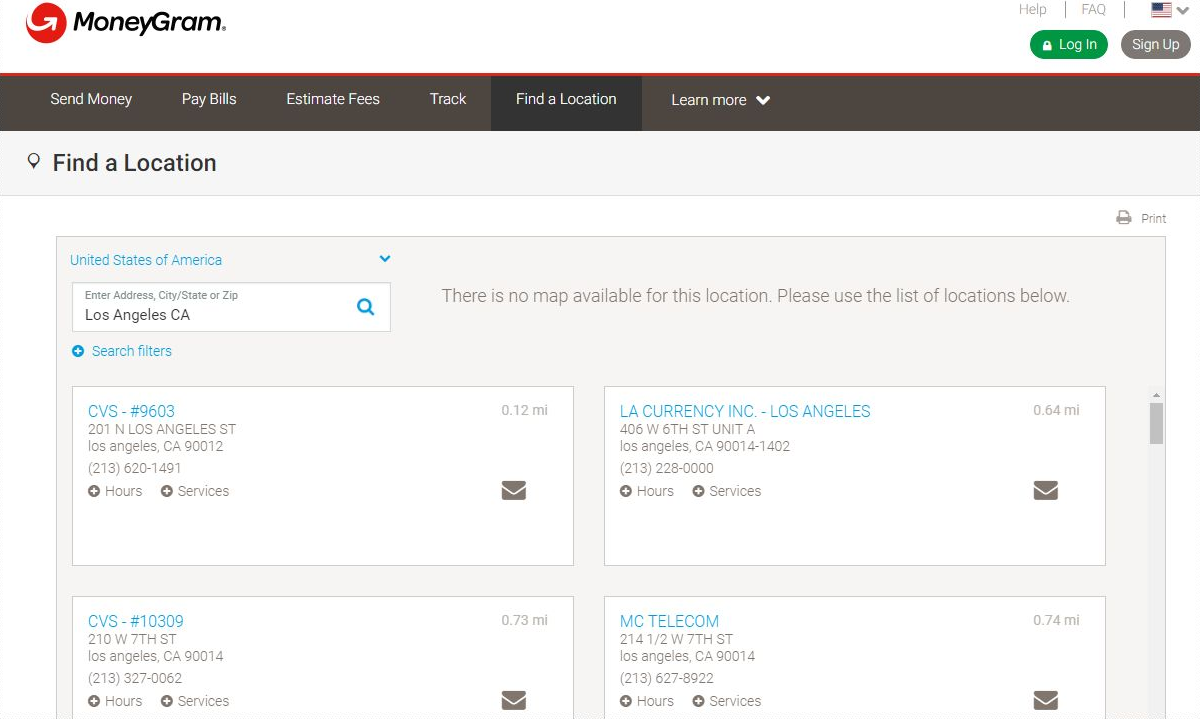Click phone number (213) 228-0000
Image resolution: width=1200 pixels, height=719 pixels.
pyautogui.click(x=667, y=468)
